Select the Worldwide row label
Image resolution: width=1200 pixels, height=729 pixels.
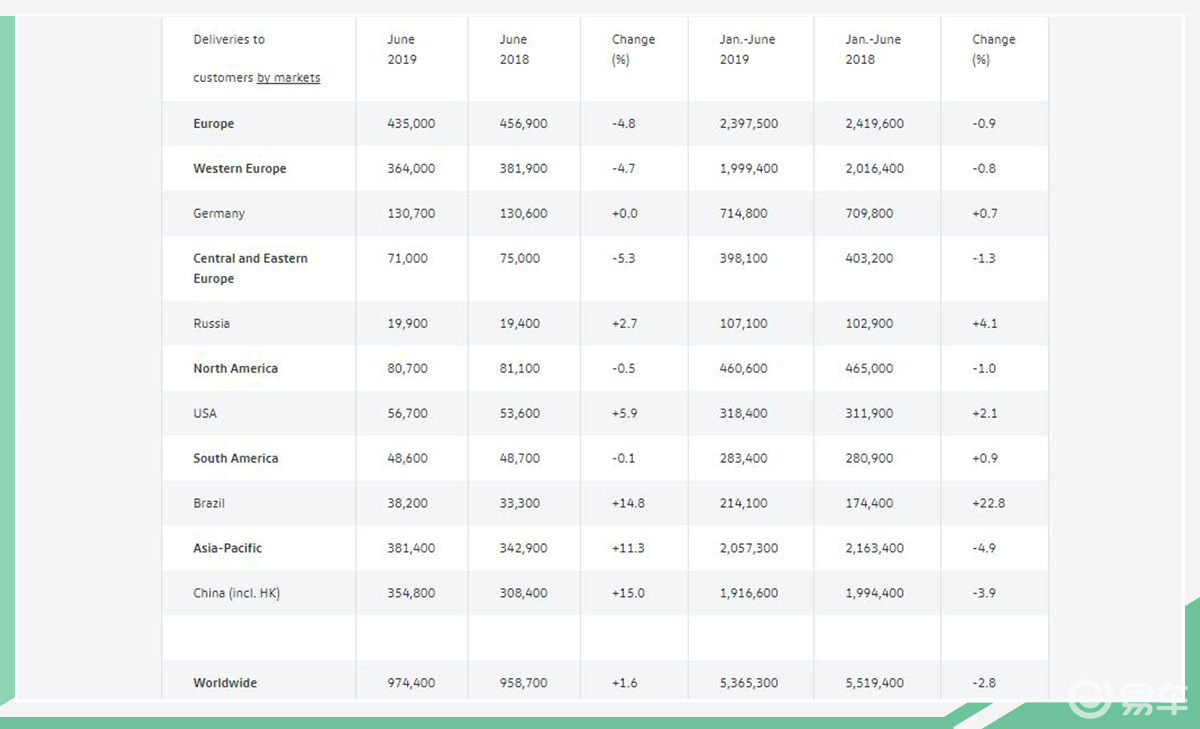(x=225, y=684)
